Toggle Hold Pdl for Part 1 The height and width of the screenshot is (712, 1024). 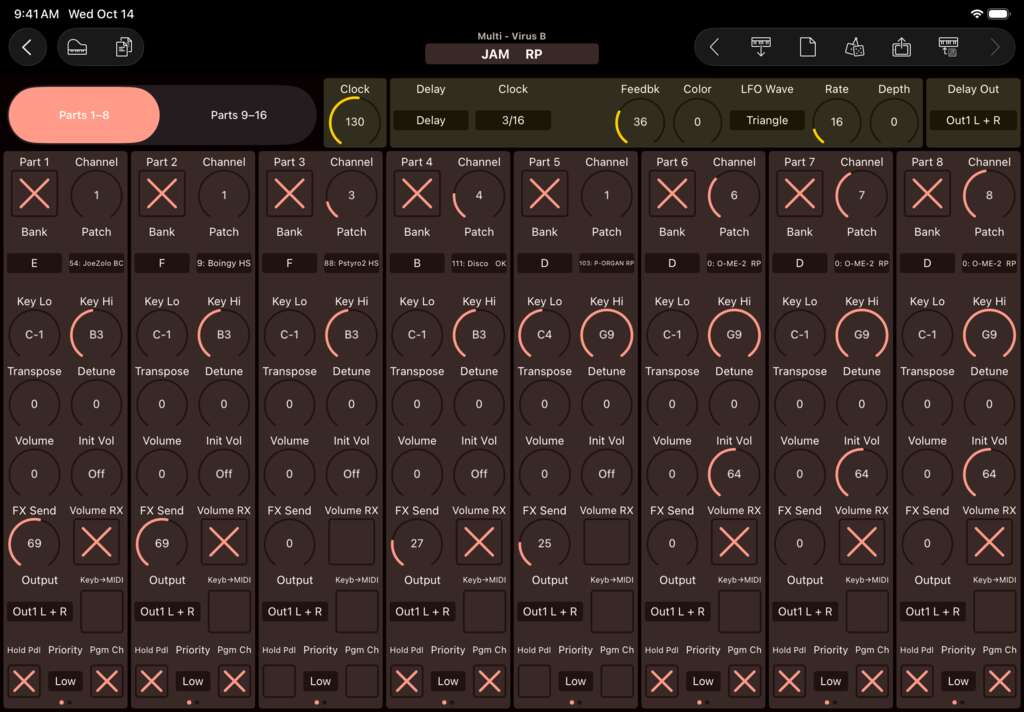[x=24, y=681]
